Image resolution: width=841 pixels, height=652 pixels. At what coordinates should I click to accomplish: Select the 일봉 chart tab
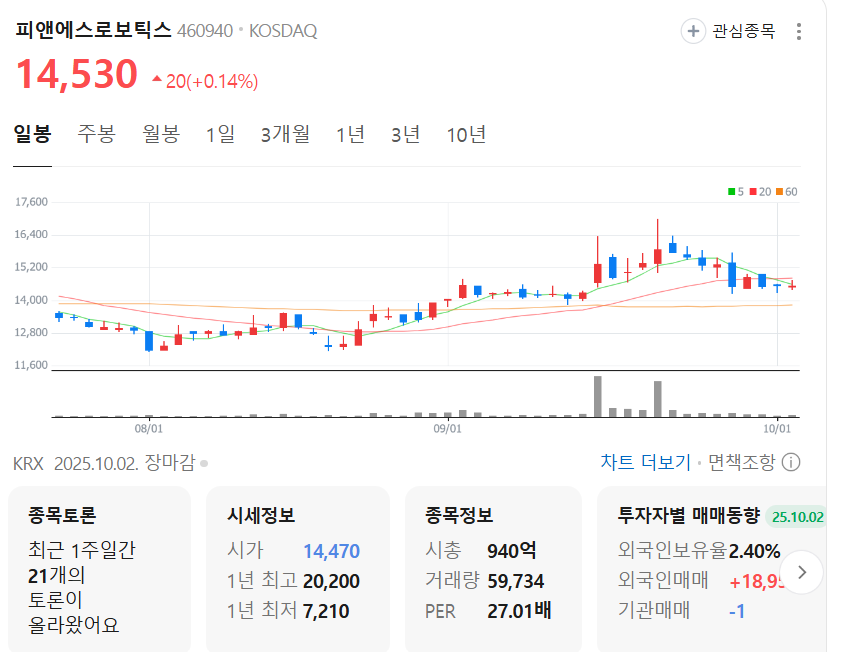(x=32, y=134)
